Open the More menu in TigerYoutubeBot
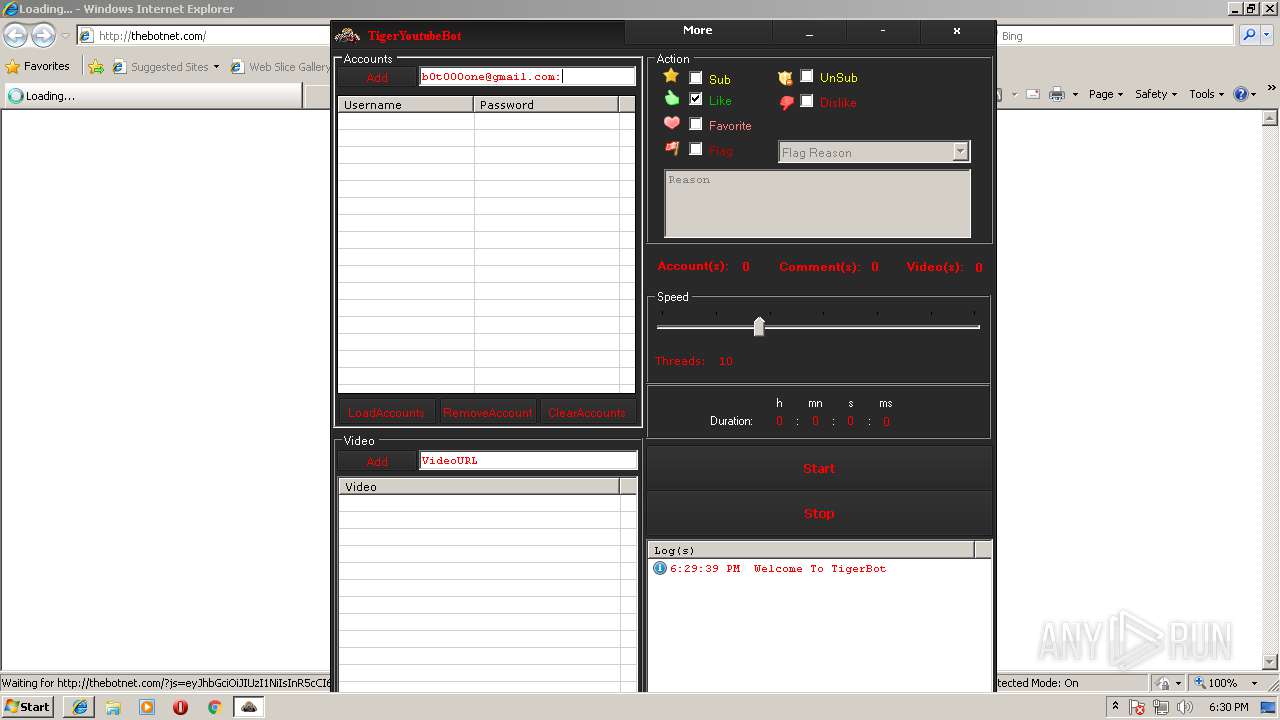The image size is (1280, 720). [698, 31]
